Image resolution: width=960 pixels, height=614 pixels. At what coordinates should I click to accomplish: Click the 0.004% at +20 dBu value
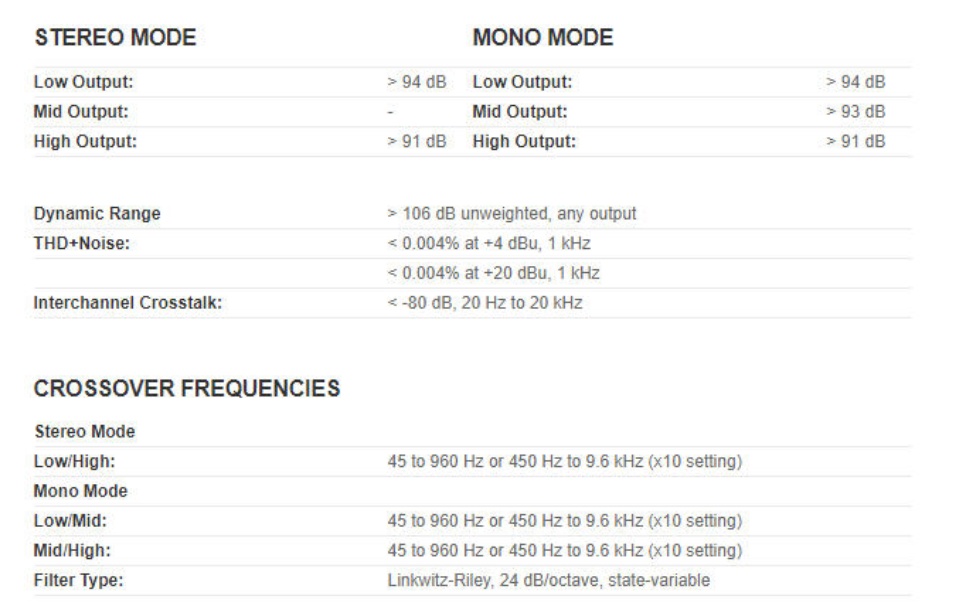497,273
